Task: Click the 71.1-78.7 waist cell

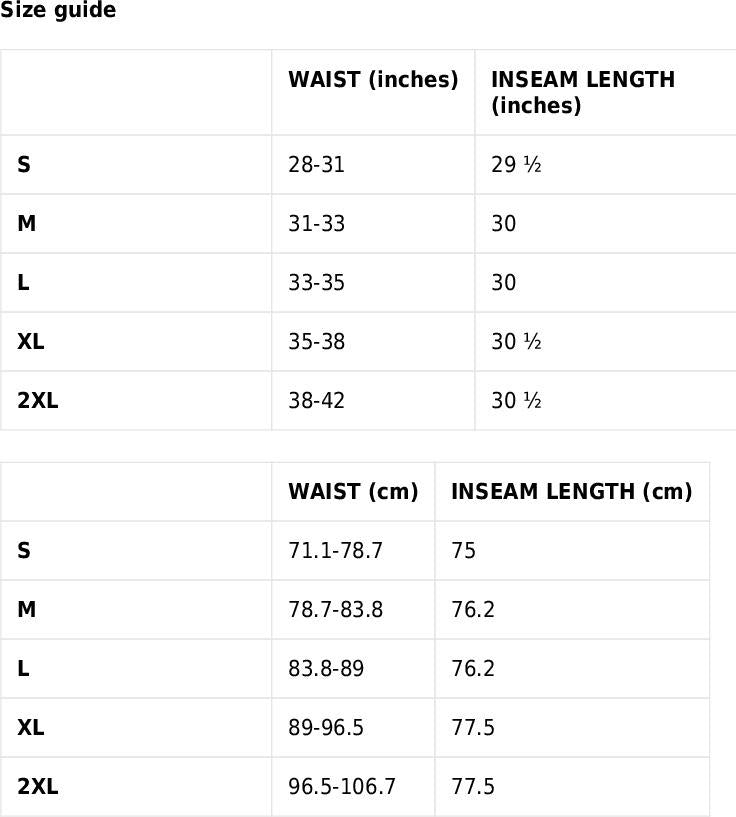Action: (x=335, y=551)
